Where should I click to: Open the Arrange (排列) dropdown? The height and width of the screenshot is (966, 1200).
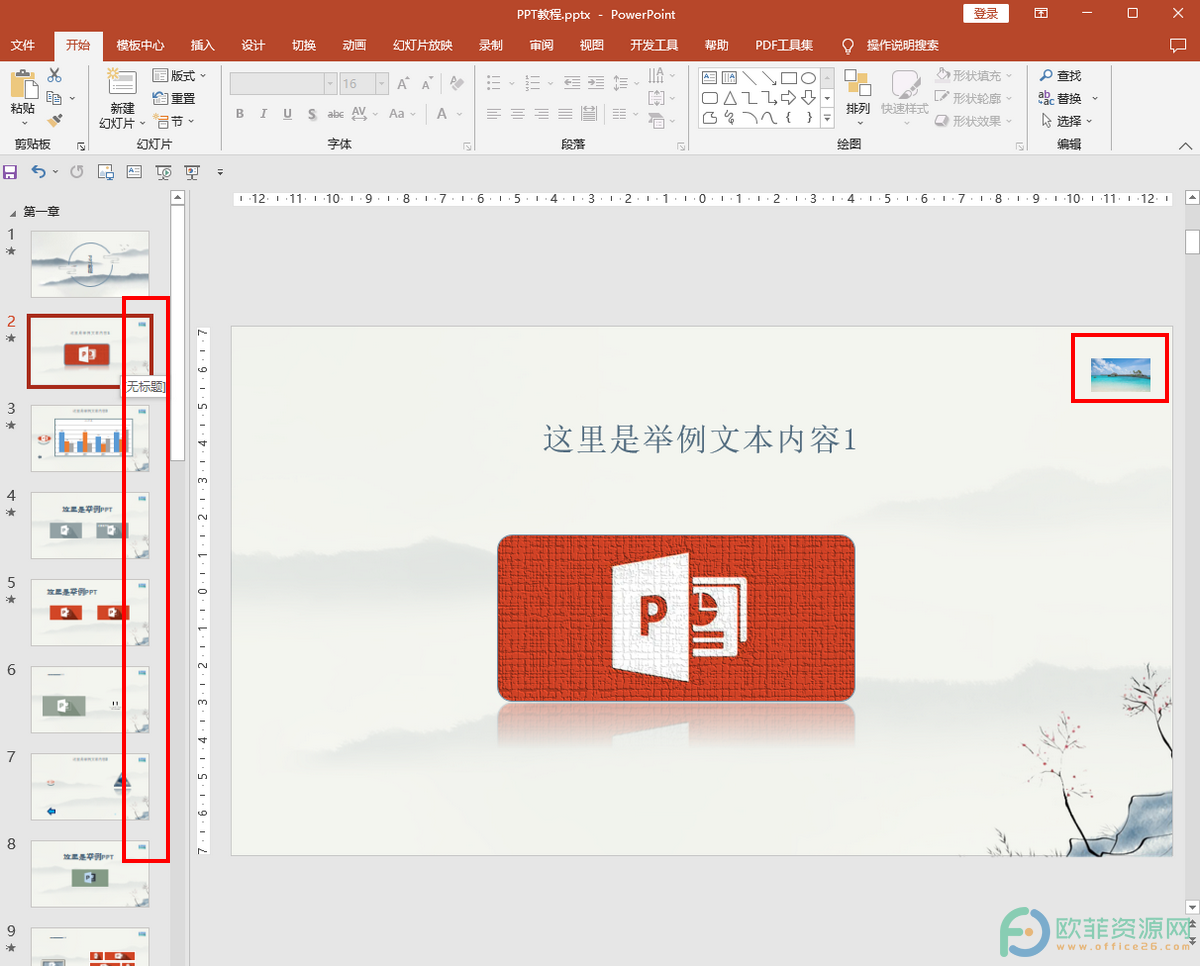tap(858, 95)
